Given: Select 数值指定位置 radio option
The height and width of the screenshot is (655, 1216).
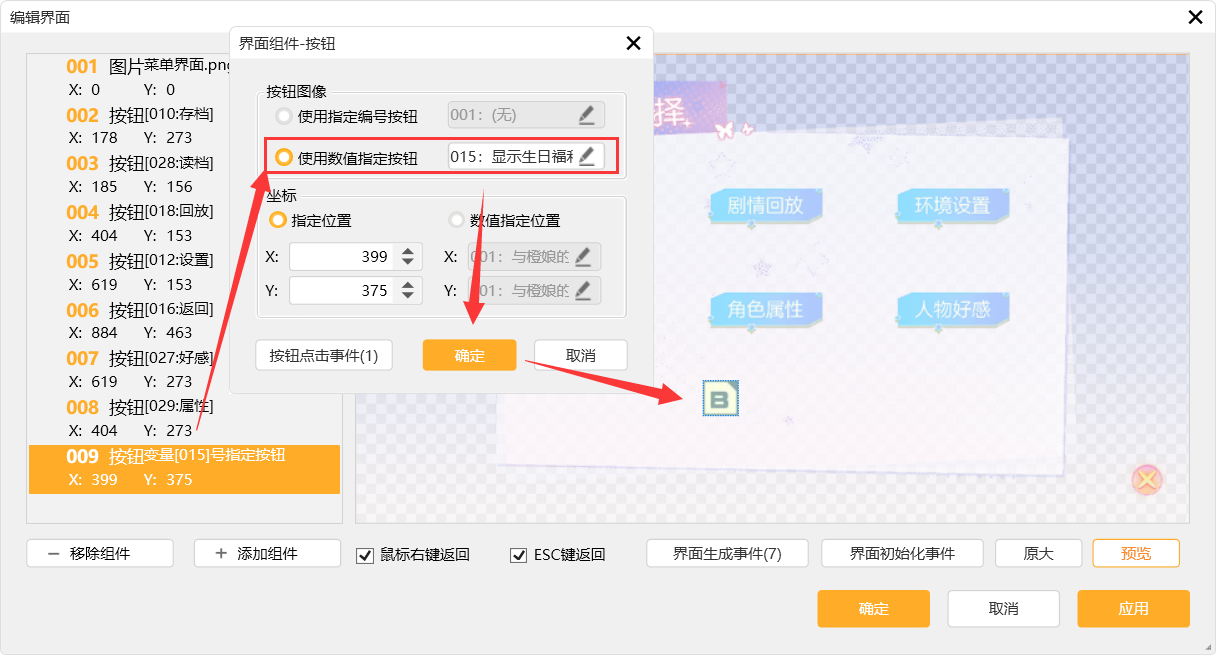Looking at the screenshot, I should (x=457, y=220).
